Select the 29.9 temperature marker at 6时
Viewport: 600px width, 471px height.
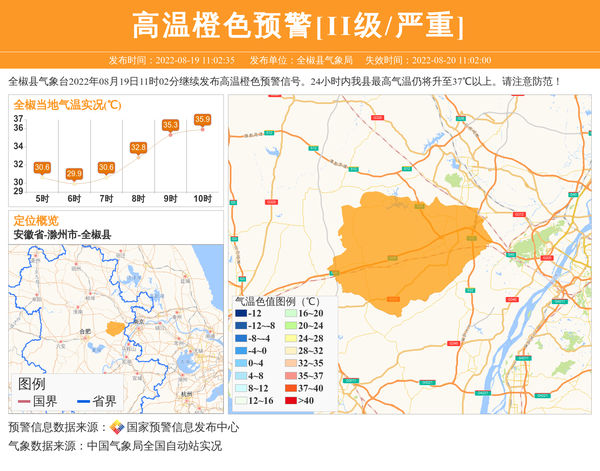74,174
